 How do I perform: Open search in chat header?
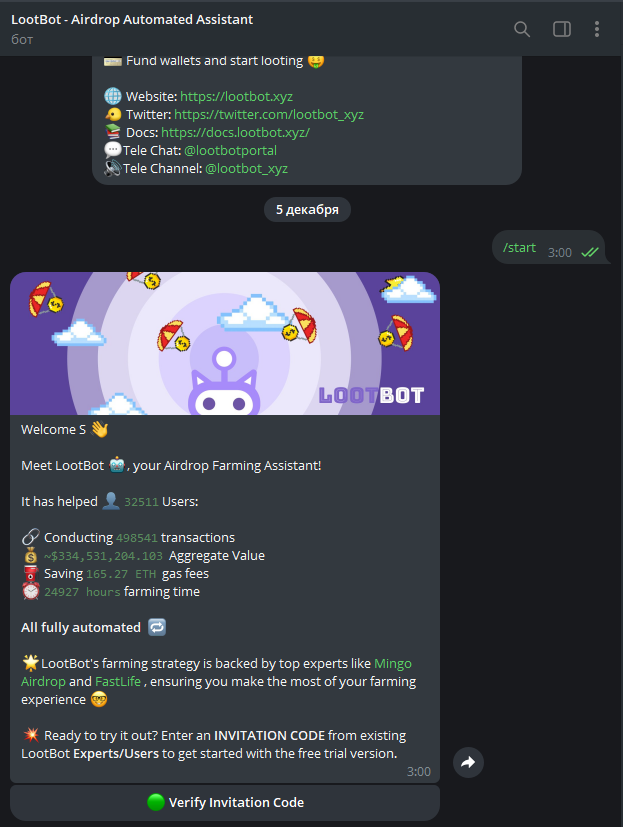point(522,29)
